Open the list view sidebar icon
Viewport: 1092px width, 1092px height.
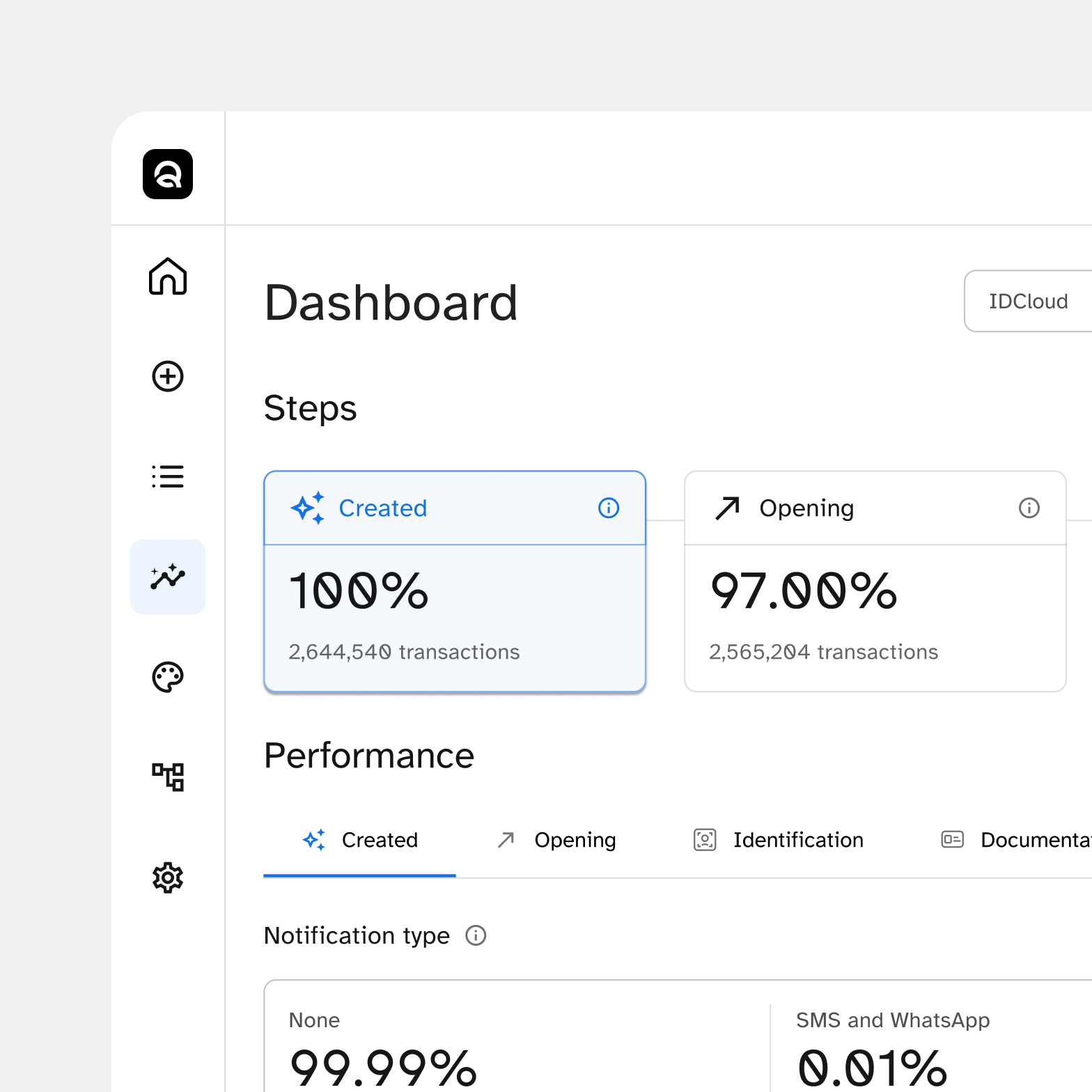(x=168, y=476)
